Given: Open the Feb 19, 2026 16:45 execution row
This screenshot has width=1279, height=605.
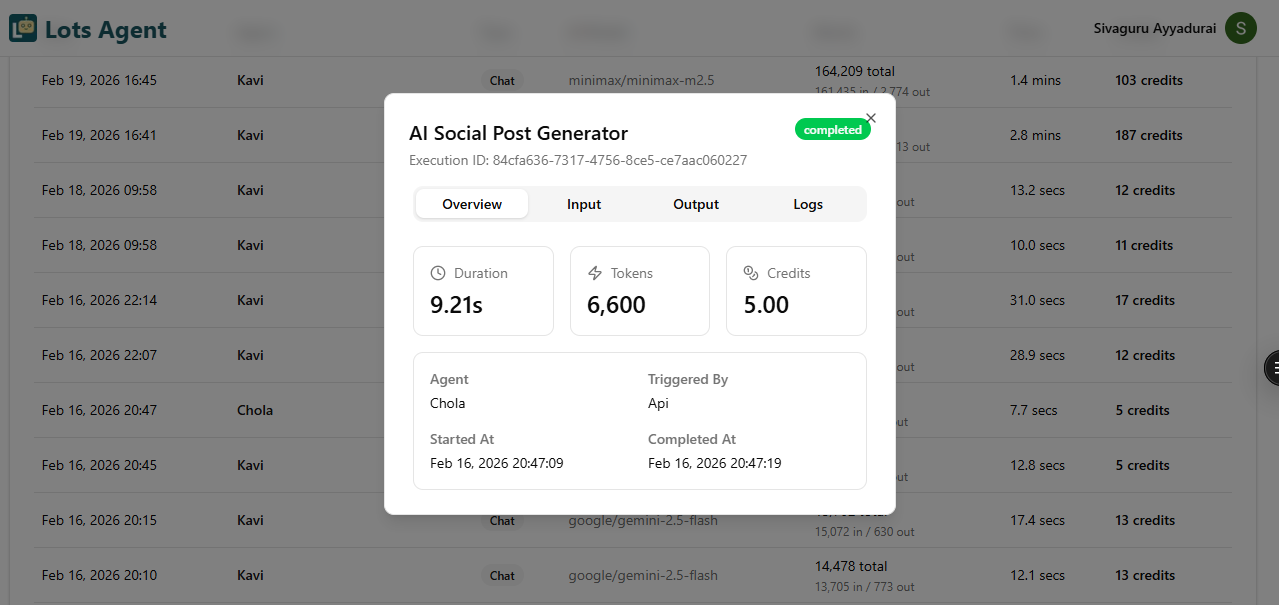Looking at the screenshot, I should tap(99, 80).
